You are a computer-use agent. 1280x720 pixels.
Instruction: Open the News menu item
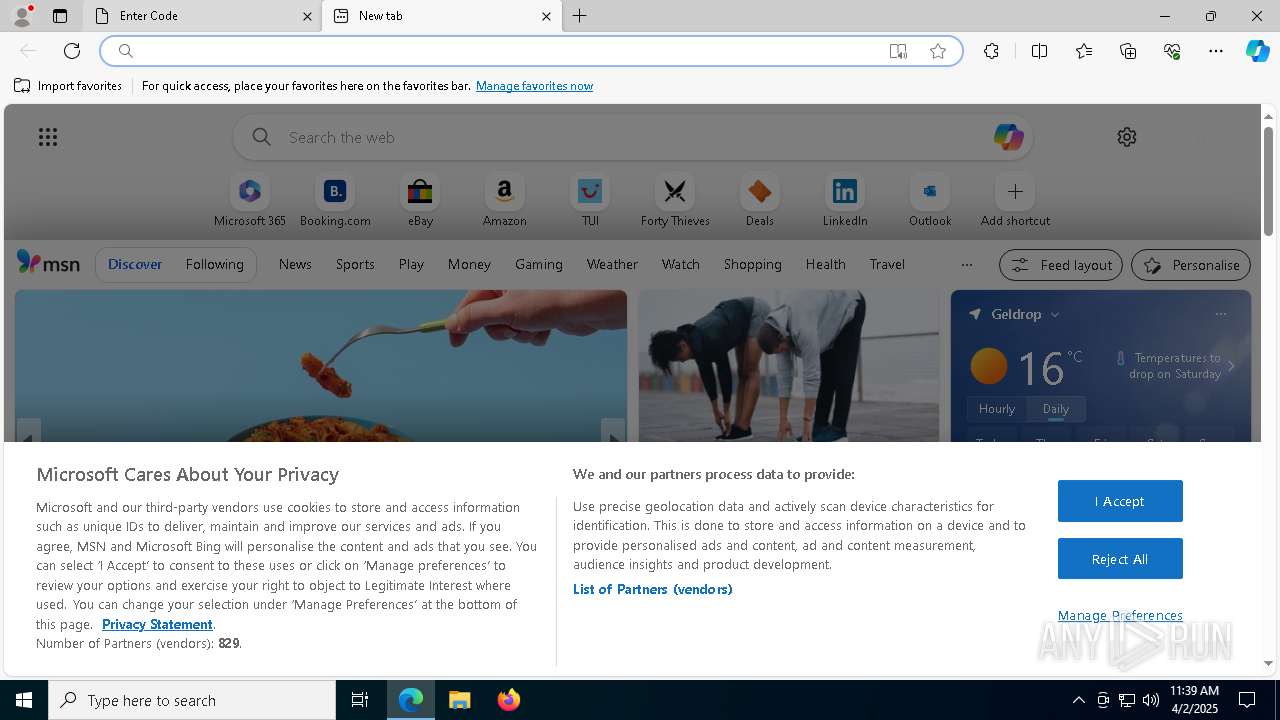click(x=295, y=264)
